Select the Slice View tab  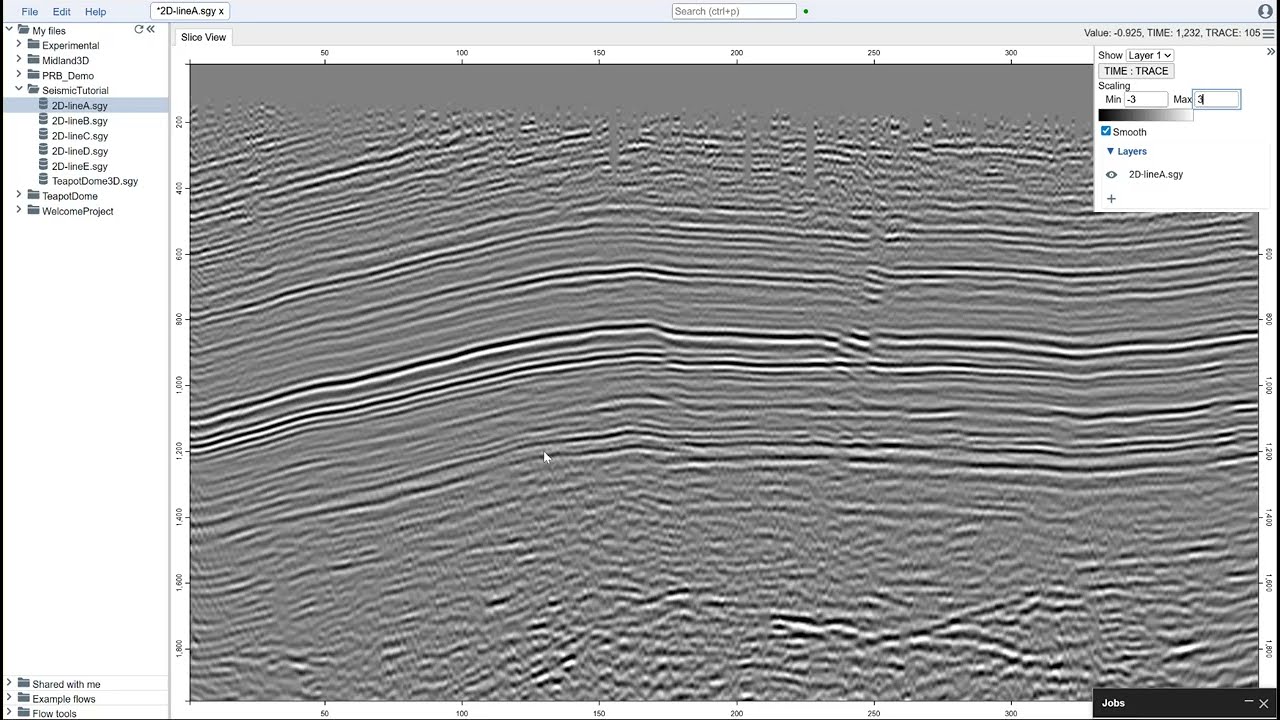coord(203,37)
